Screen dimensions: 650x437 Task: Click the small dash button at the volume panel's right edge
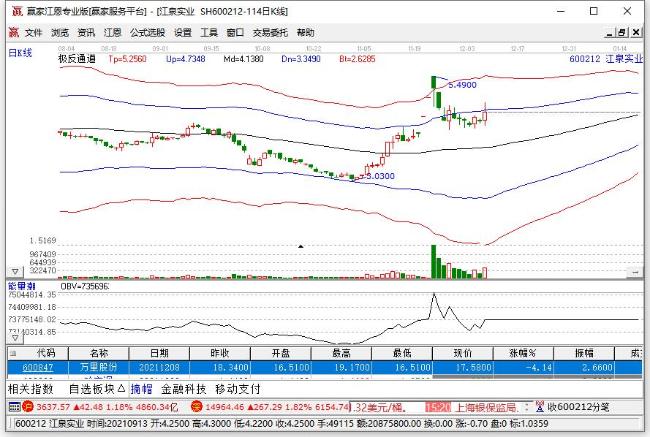point(635,272)
